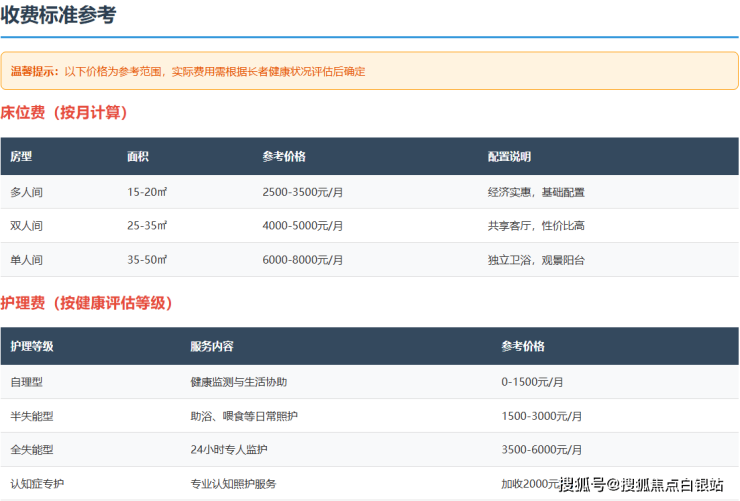Select the 自理型 care level cell
The height and width of the screenshot is (501, 740).
point(26,382)
